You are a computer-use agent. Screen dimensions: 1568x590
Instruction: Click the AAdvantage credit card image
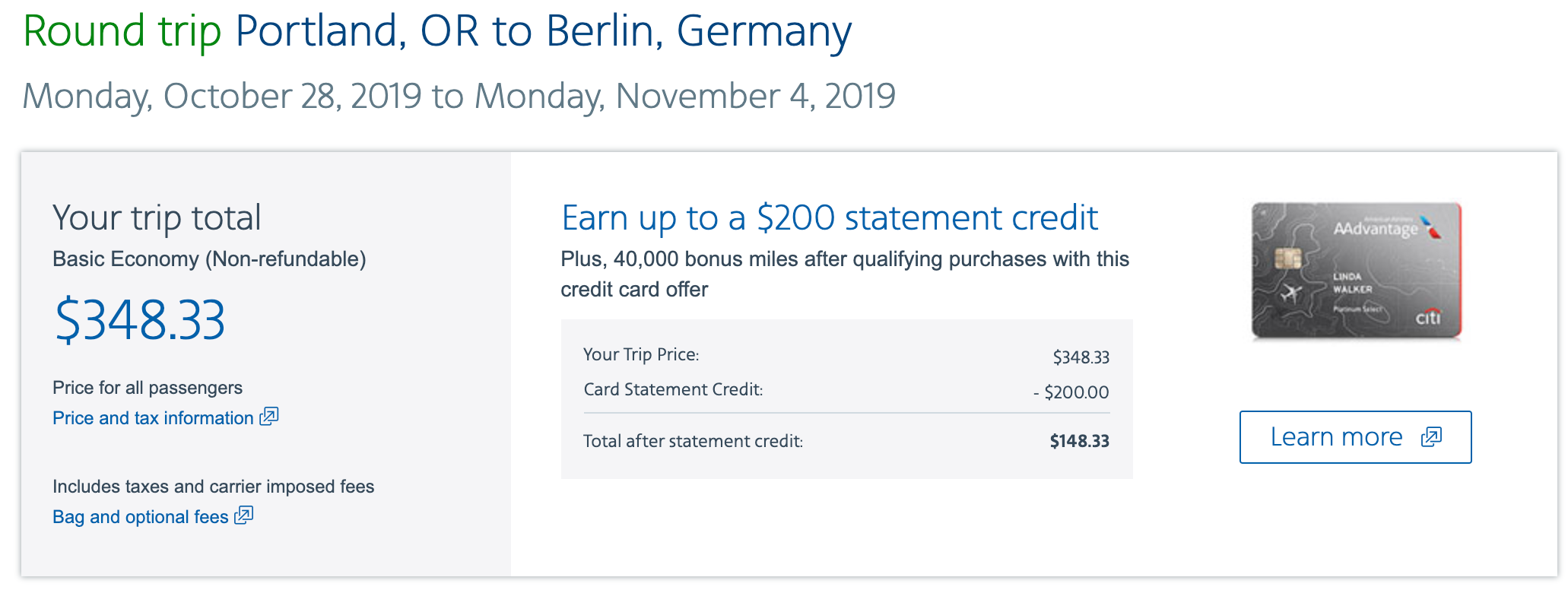coord(1356,271)
